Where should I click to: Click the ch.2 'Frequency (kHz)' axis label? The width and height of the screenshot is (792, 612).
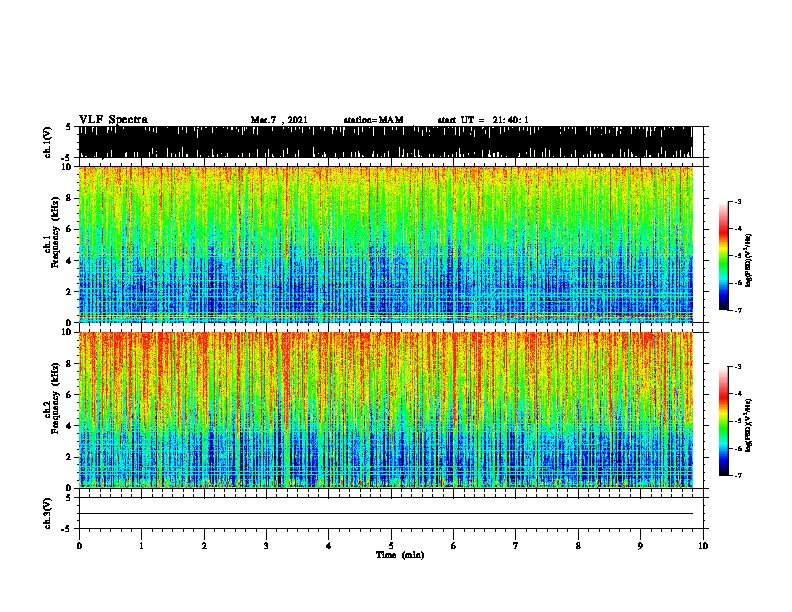[x=55, y=398]
